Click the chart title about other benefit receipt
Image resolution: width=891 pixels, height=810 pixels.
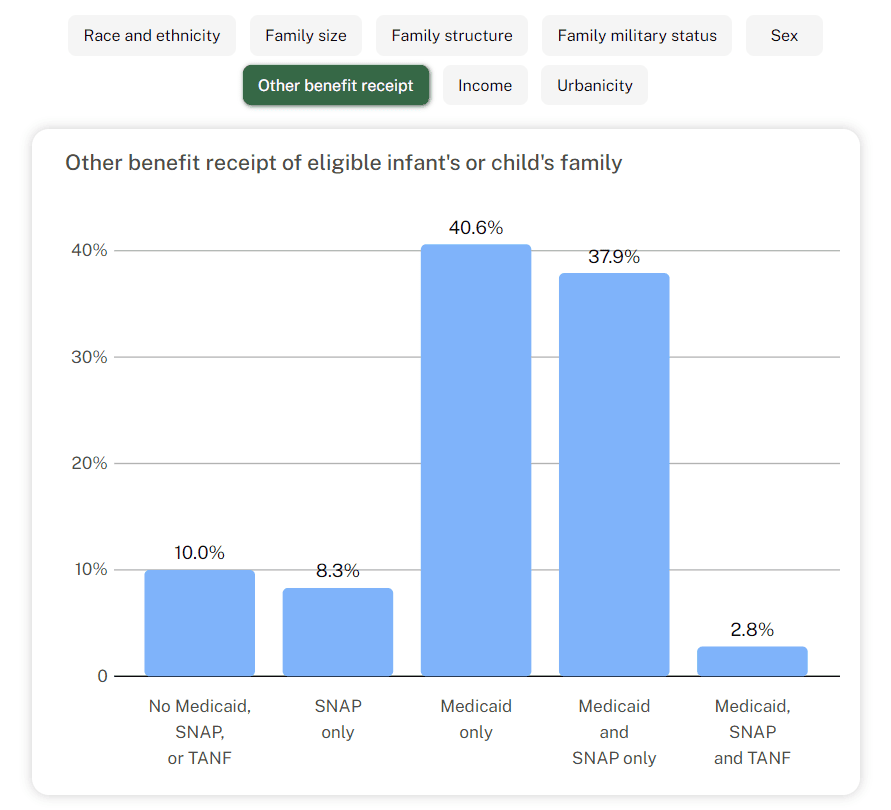[x=344, y=162]
